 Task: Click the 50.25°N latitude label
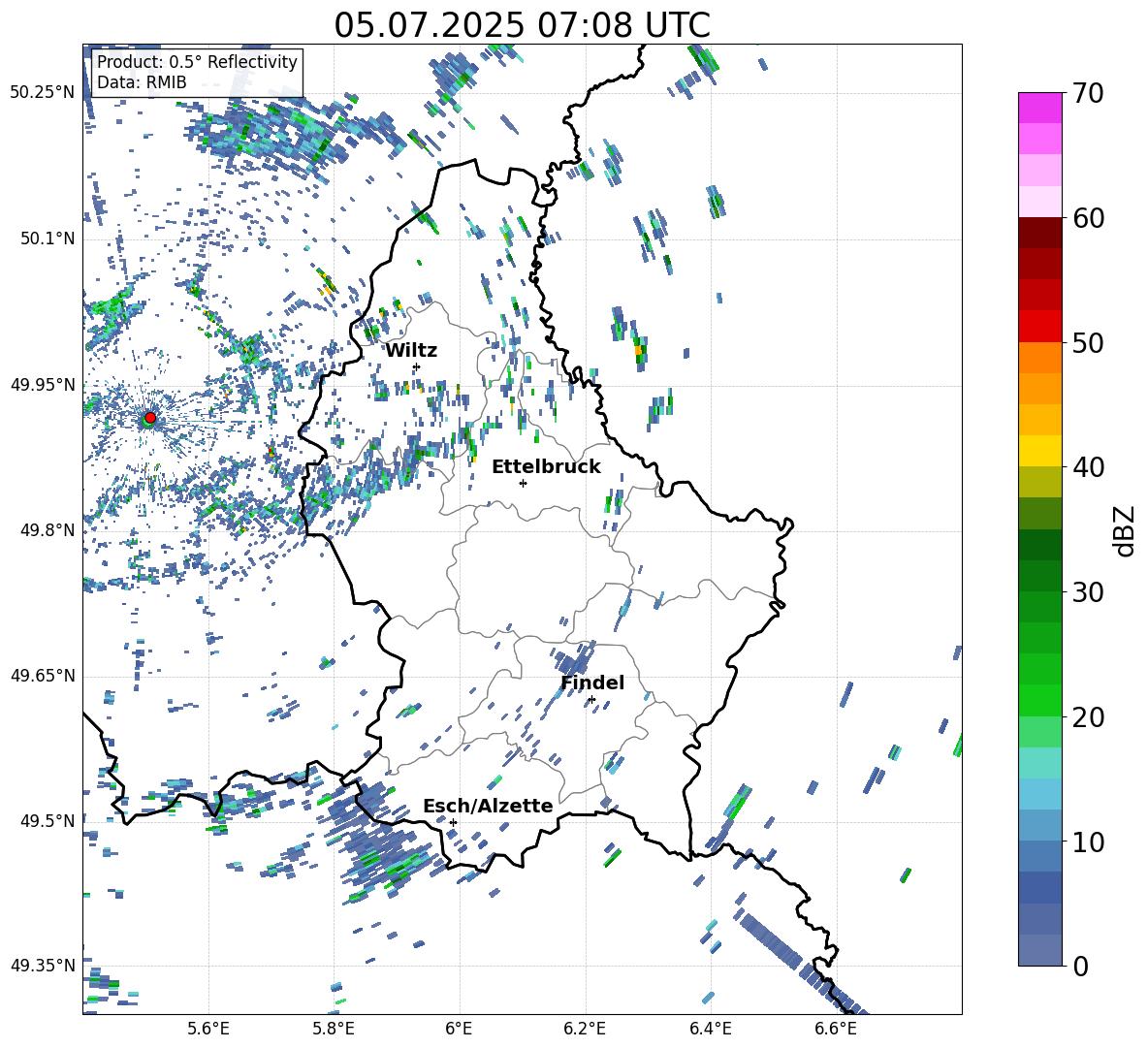pyautogui.click(x=43, y=93)
